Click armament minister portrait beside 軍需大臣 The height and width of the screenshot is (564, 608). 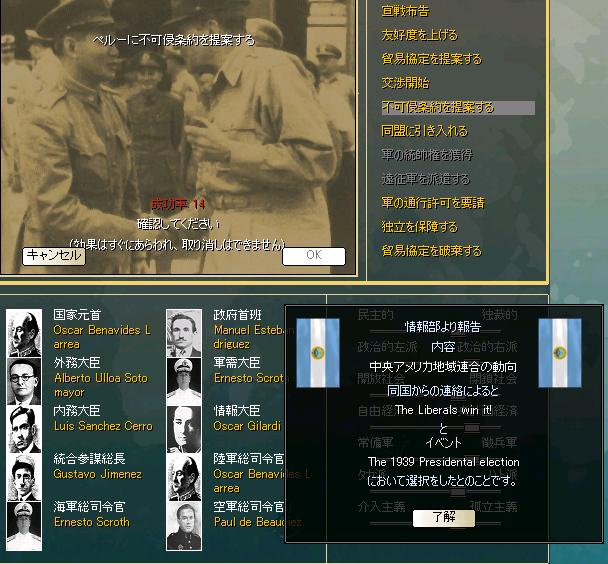184,381
